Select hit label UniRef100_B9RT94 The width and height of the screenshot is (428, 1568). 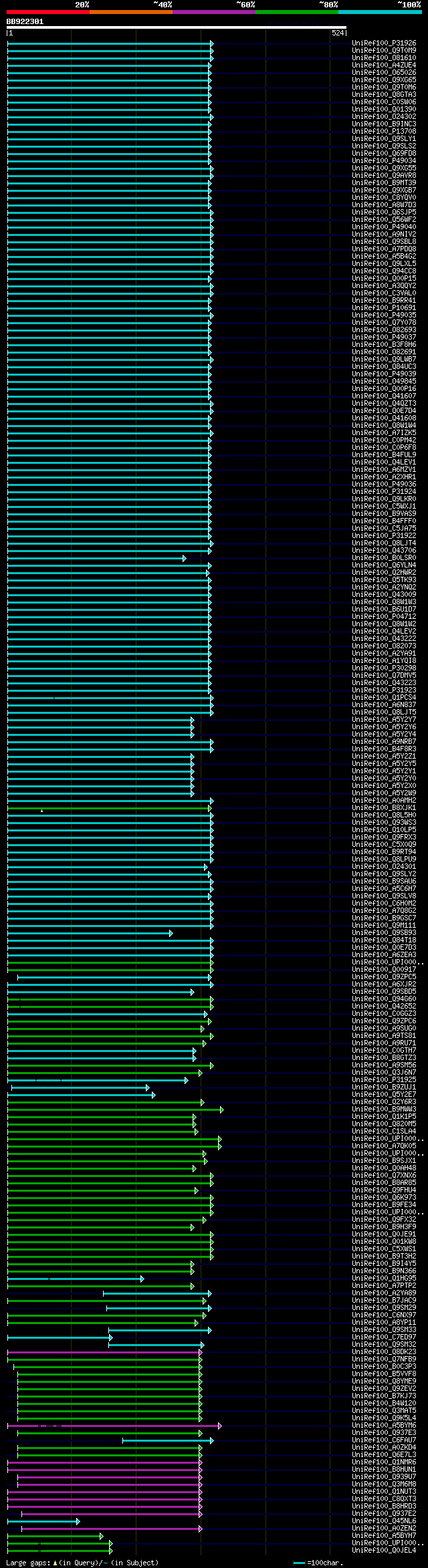(384, 852)
